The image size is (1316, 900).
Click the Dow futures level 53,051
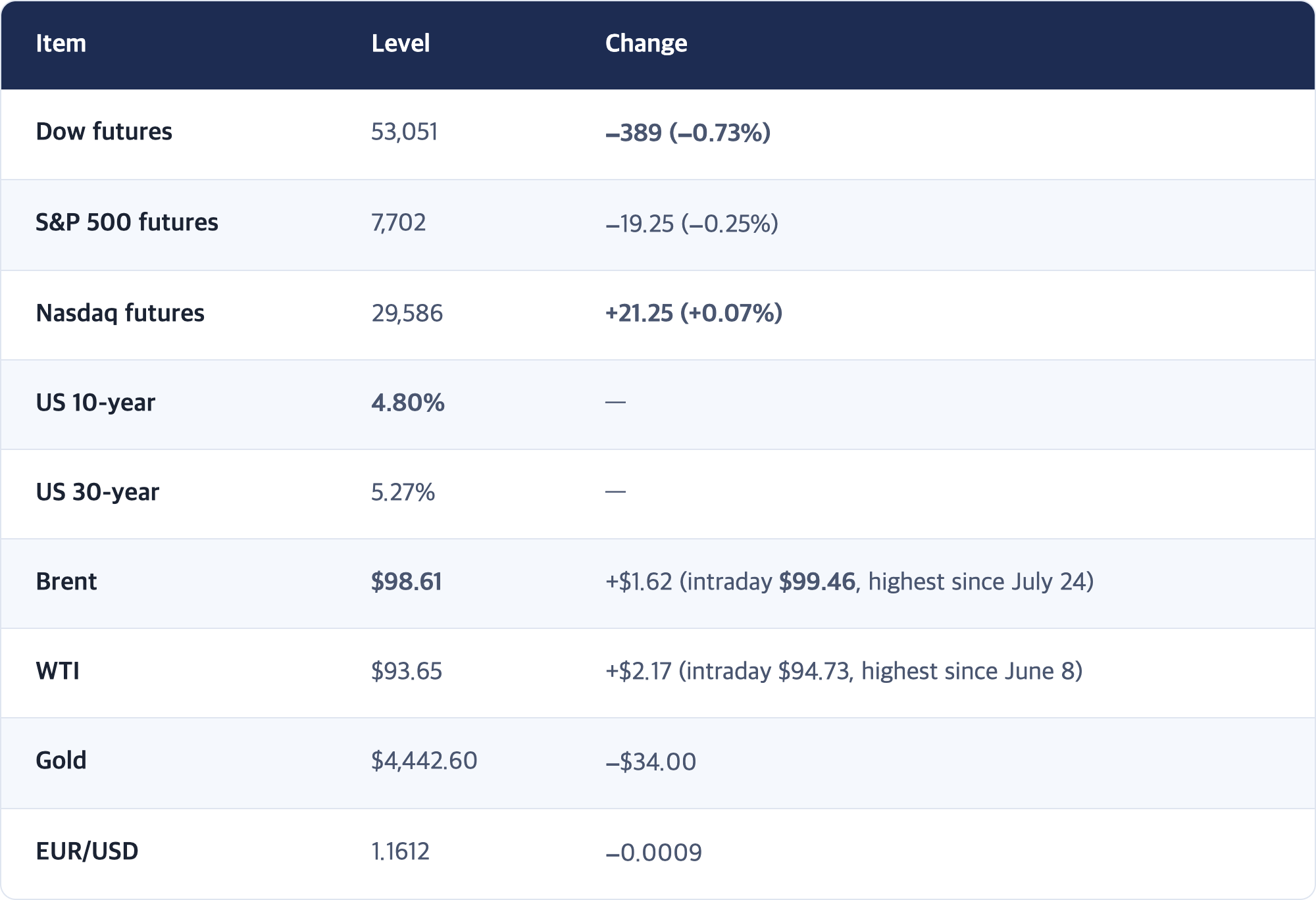[x=404, y=132]
